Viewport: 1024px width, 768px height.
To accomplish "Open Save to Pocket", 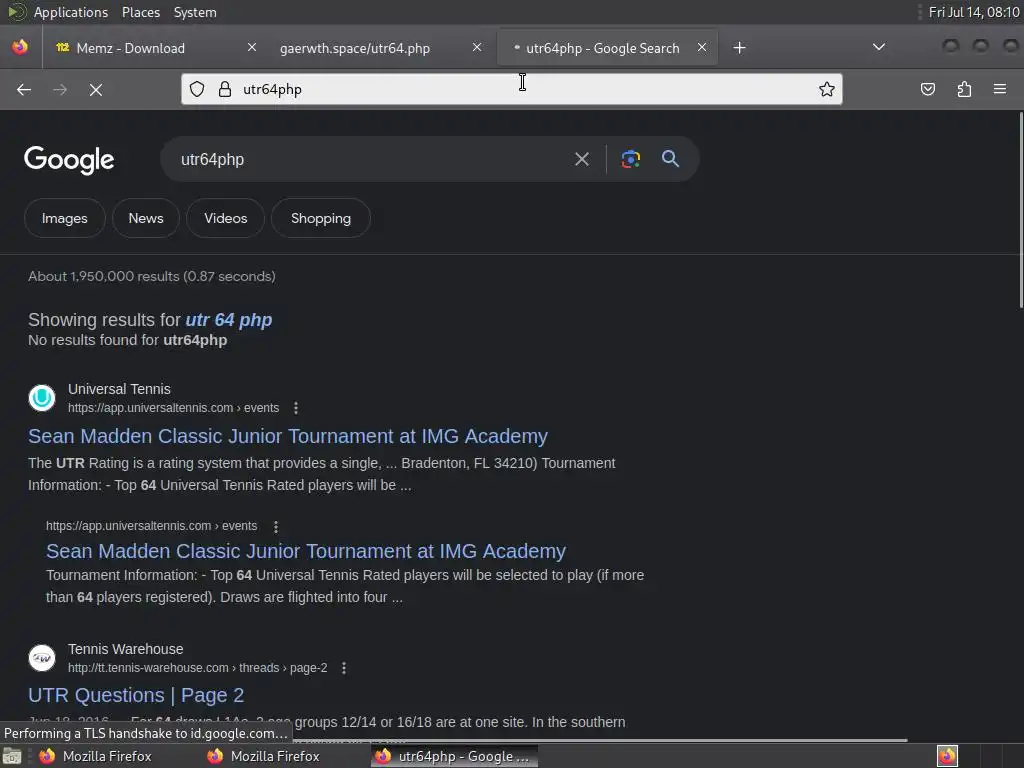I will tap(928, 89).
